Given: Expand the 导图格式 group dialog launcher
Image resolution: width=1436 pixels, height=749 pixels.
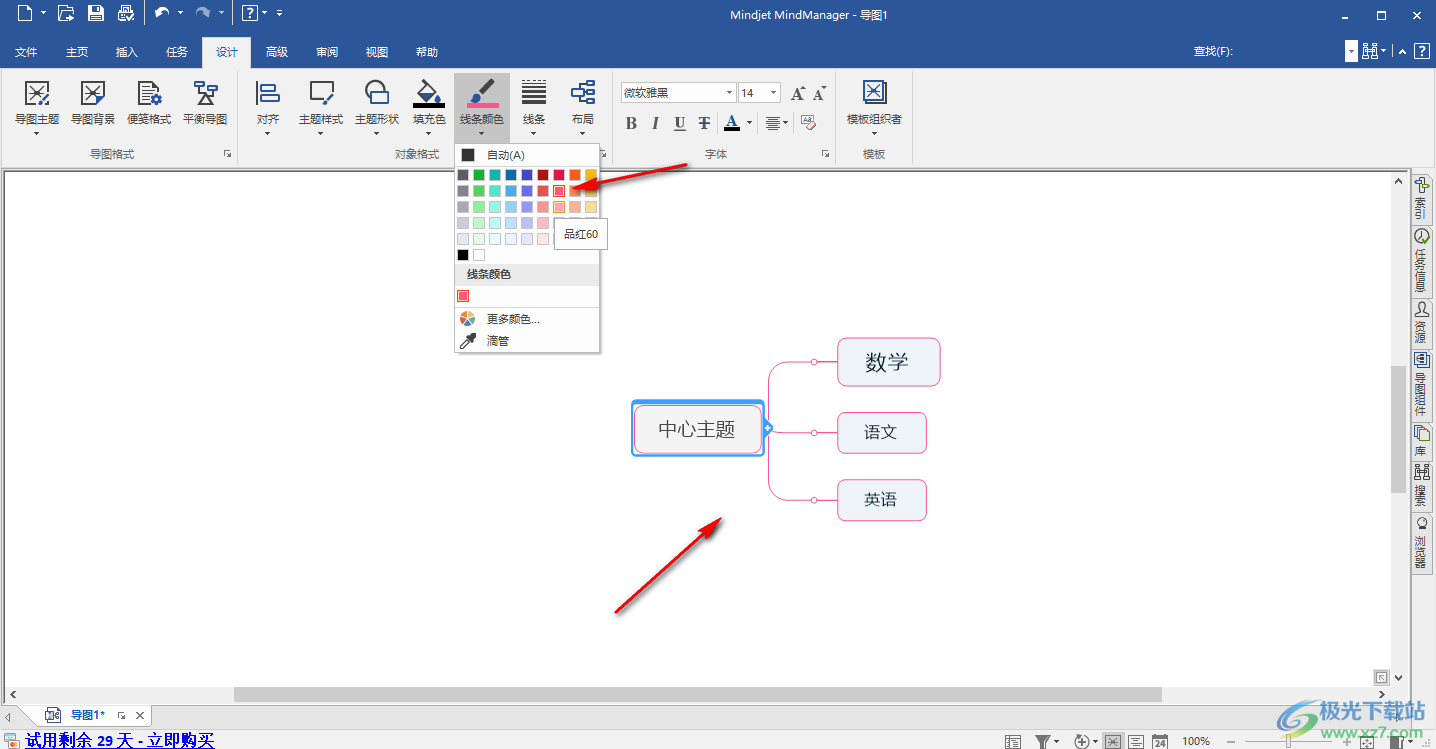Looking at the screenshot, I should 228,154.
